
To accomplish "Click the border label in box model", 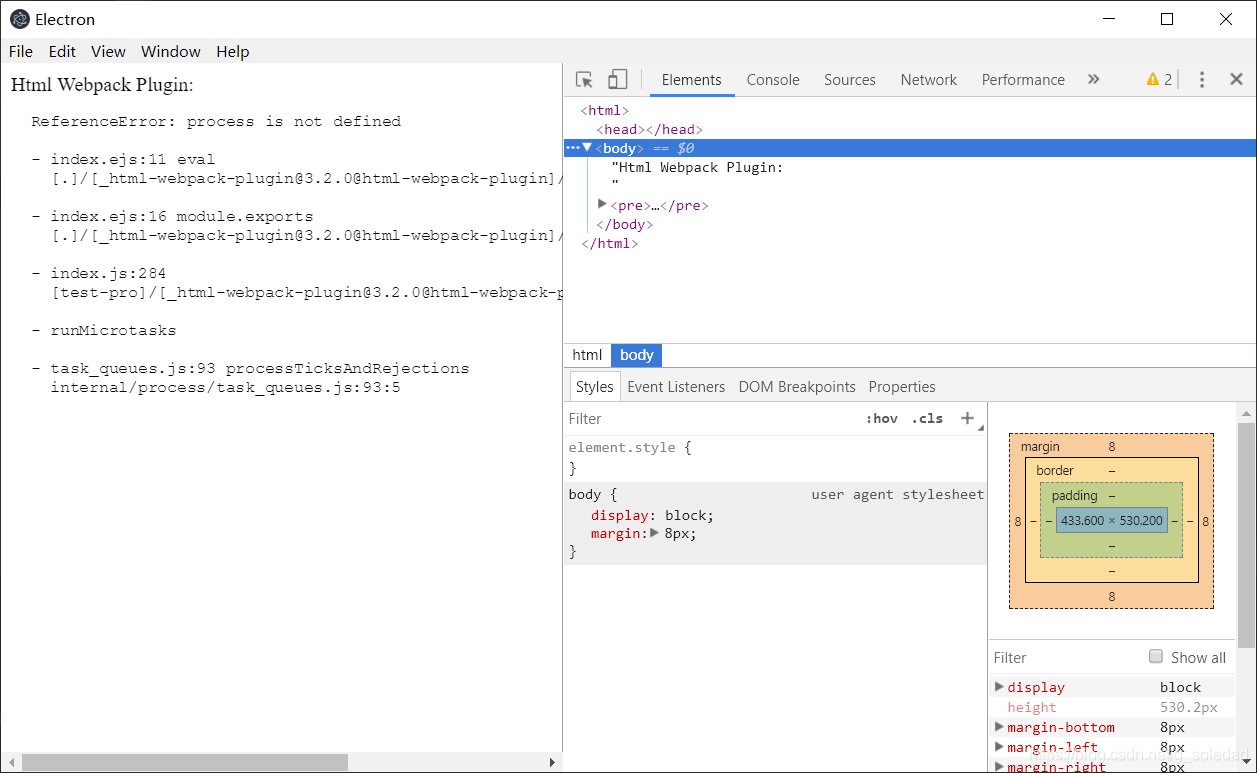I will (x=1055, y=470).
